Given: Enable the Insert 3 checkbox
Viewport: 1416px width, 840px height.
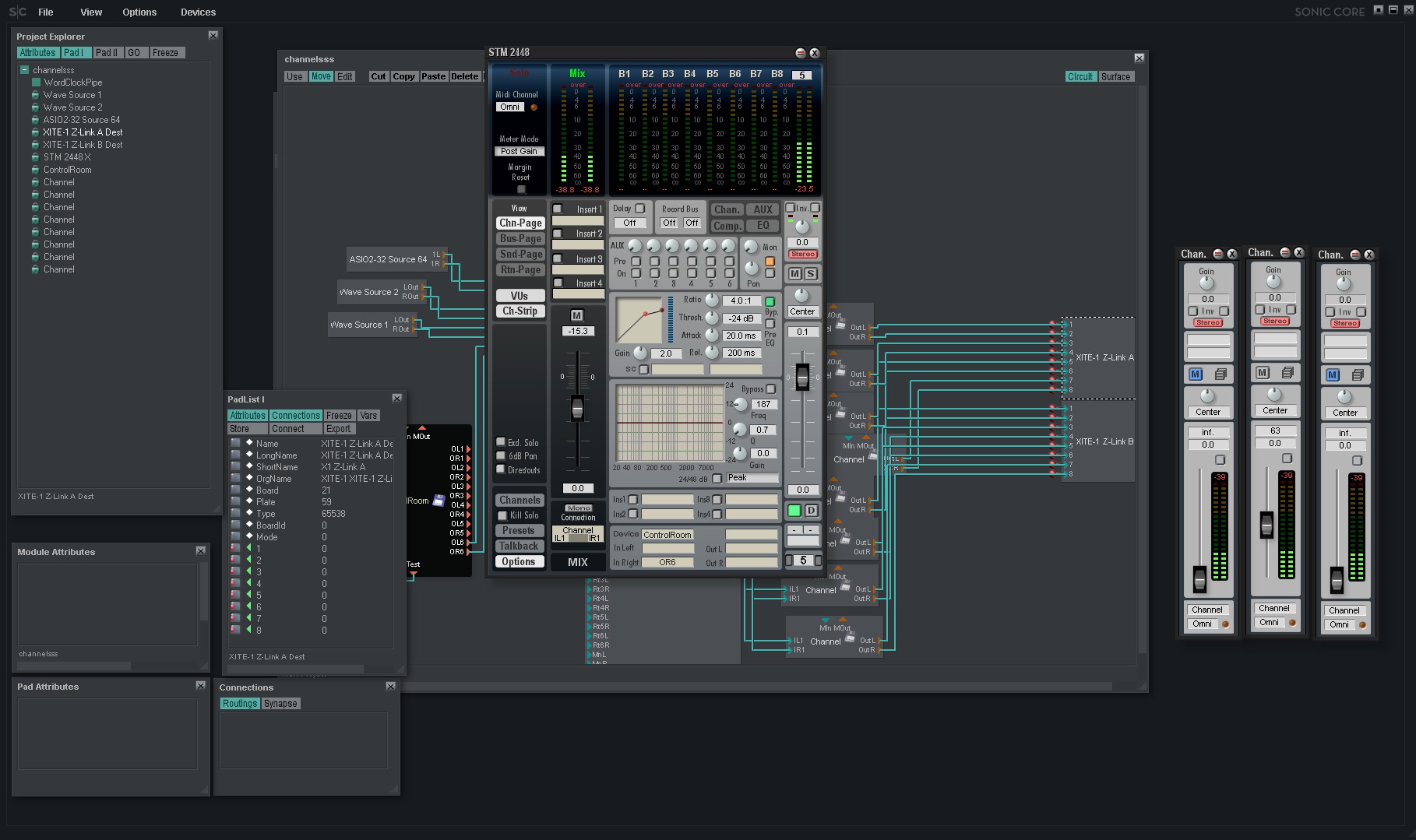Looking at the screenshot, I should click(x=558, y=258).
